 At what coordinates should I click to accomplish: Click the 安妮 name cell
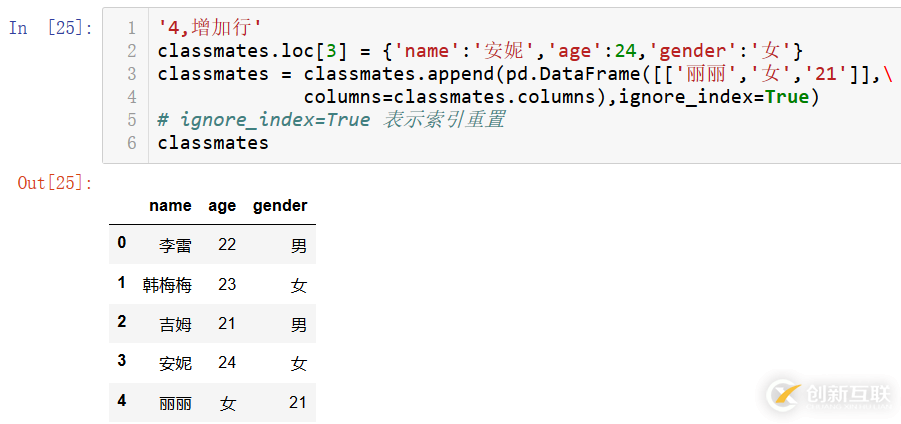(x=175, y=363)
